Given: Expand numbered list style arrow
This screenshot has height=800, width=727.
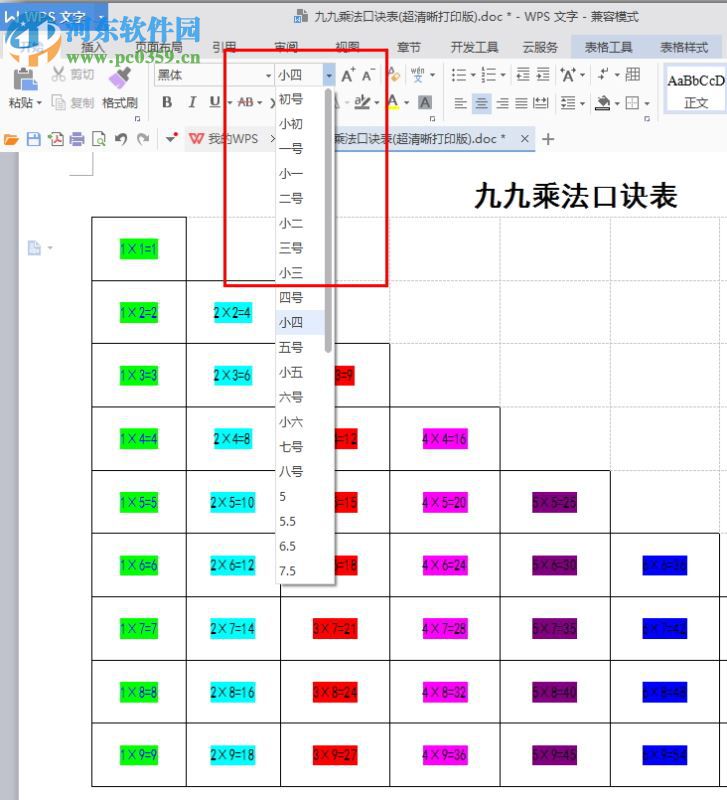Looking at the screenshot, I should click(x=503, y=75).
